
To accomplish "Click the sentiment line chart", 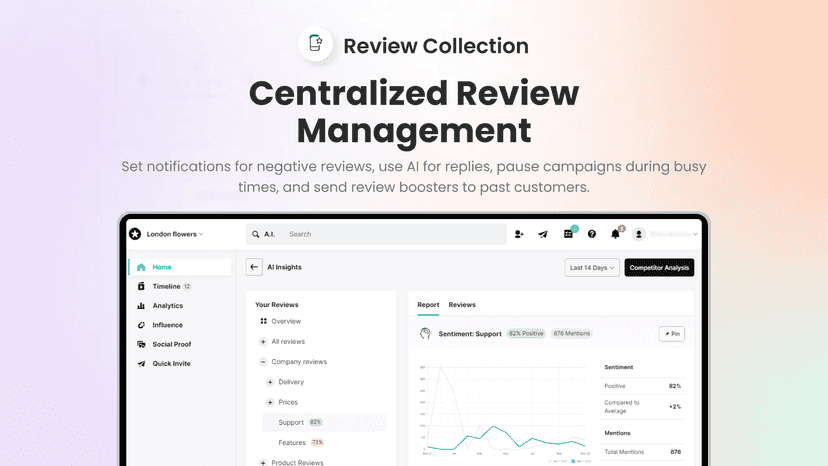I will pos(505,409).
